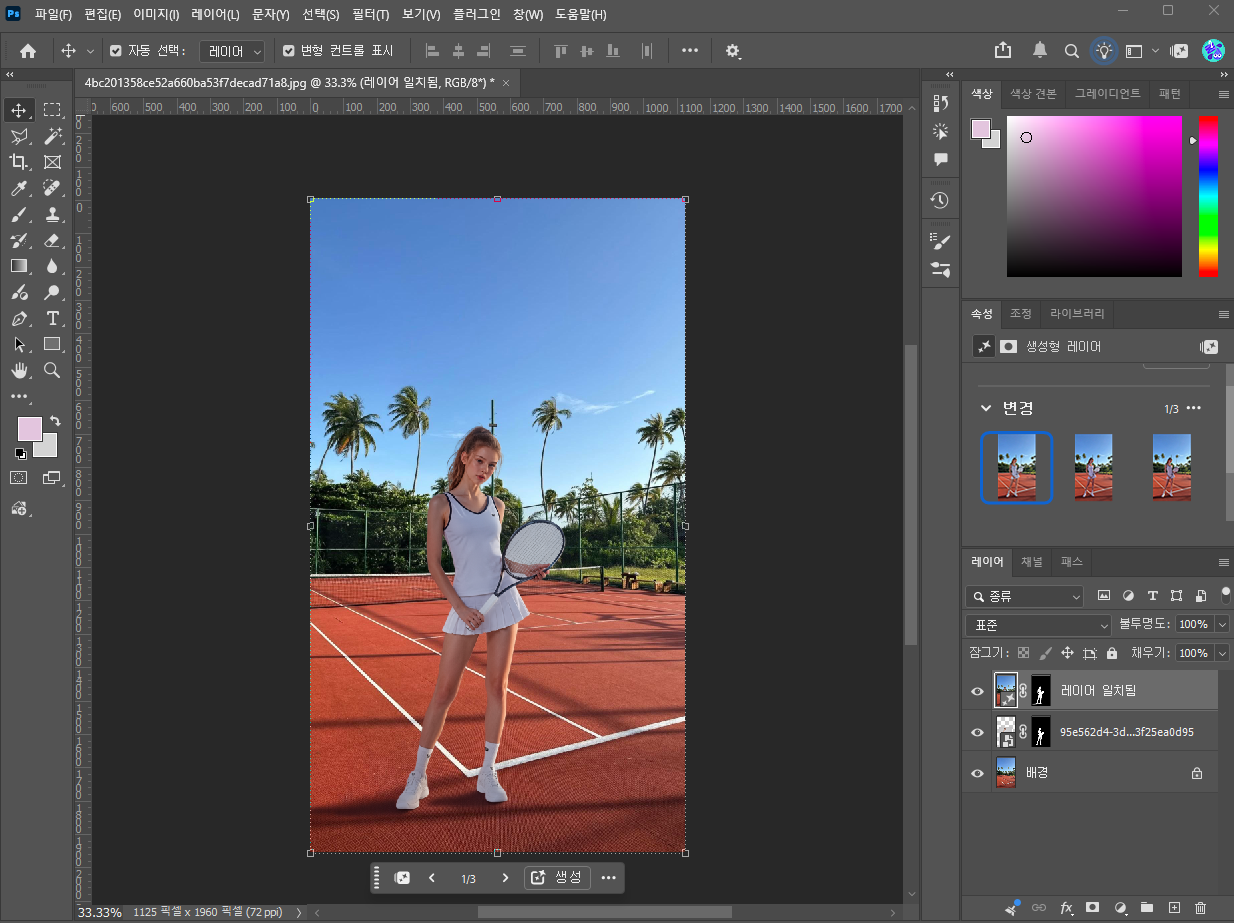The height and width of the screenshot is (923, 1234).
Task: Go to previous variation in taskbar
Action: [x=432, y=878]
